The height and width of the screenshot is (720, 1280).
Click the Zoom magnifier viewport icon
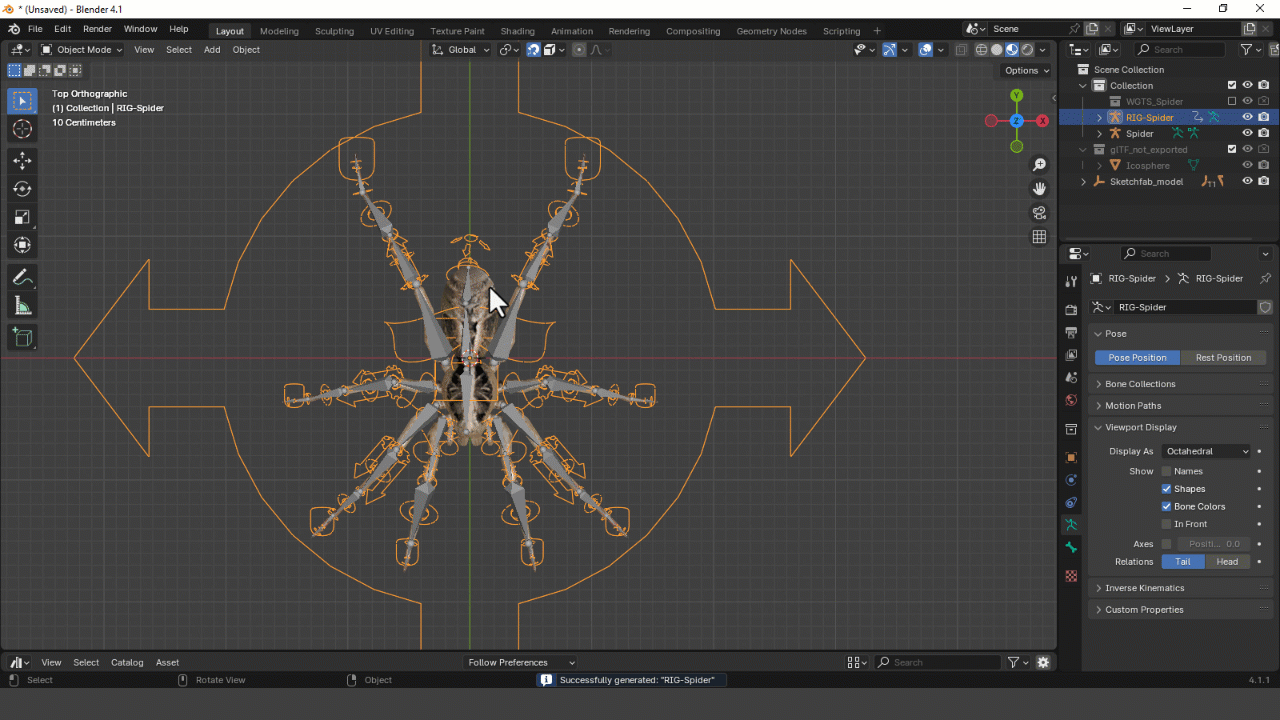tap(1040, 165)
